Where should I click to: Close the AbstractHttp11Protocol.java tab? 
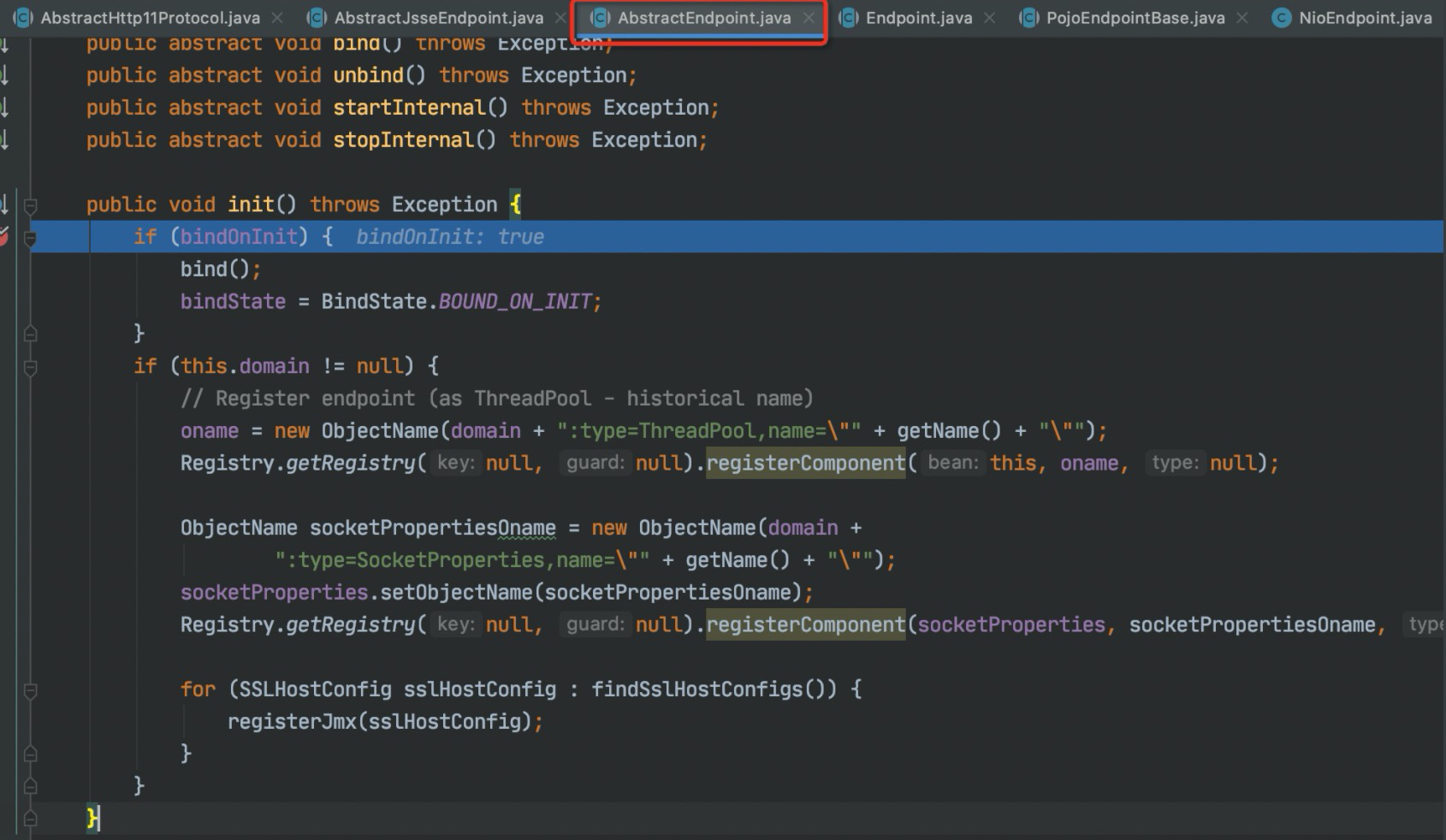click(x=277, y=17)
